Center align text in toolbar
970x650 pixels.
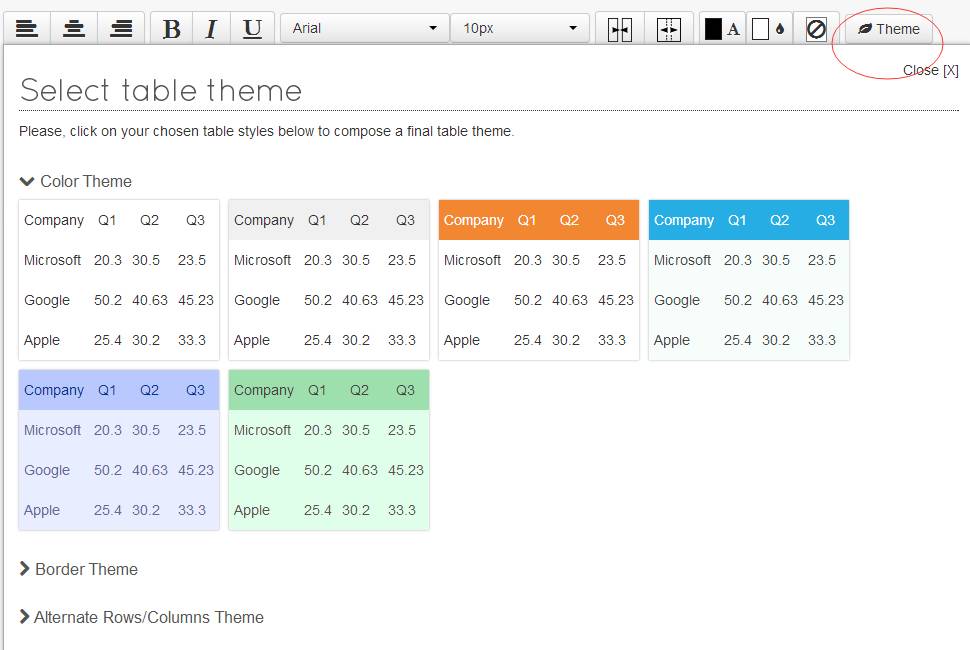74,28
